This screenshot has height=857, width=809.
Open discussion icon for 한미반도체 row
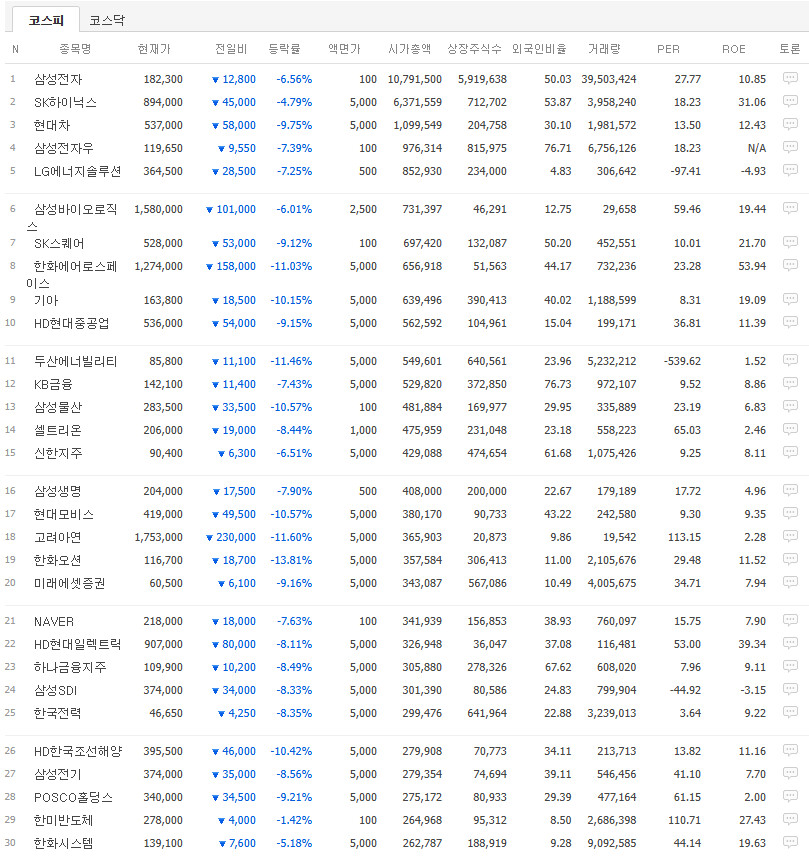(x=790, y=819)
